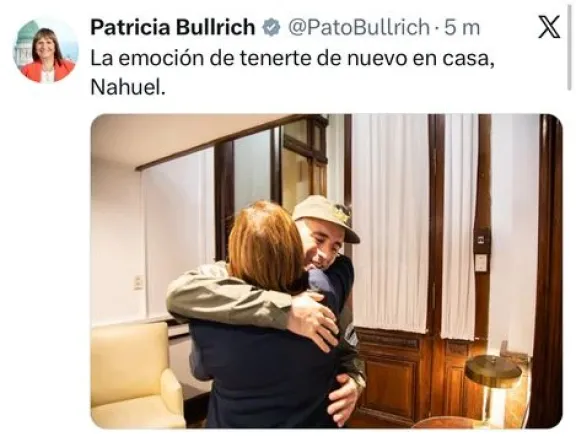Click the man's hand on her back
Viewport: 576px width, 442px height.
click(314, 319)
